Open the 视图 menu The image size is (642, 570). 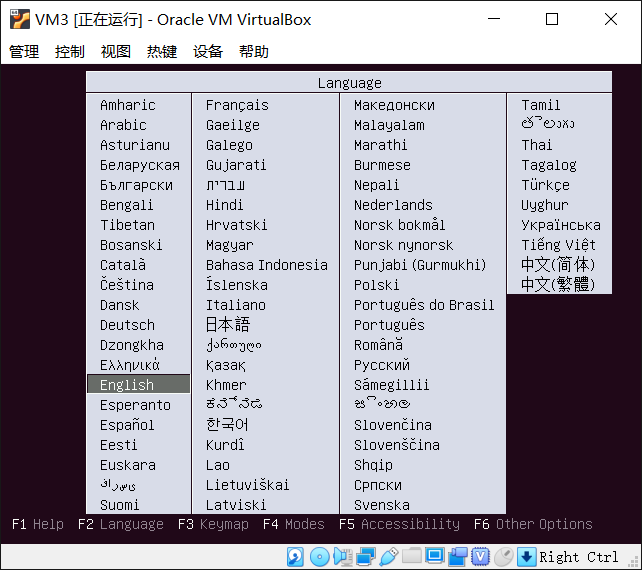116,52
